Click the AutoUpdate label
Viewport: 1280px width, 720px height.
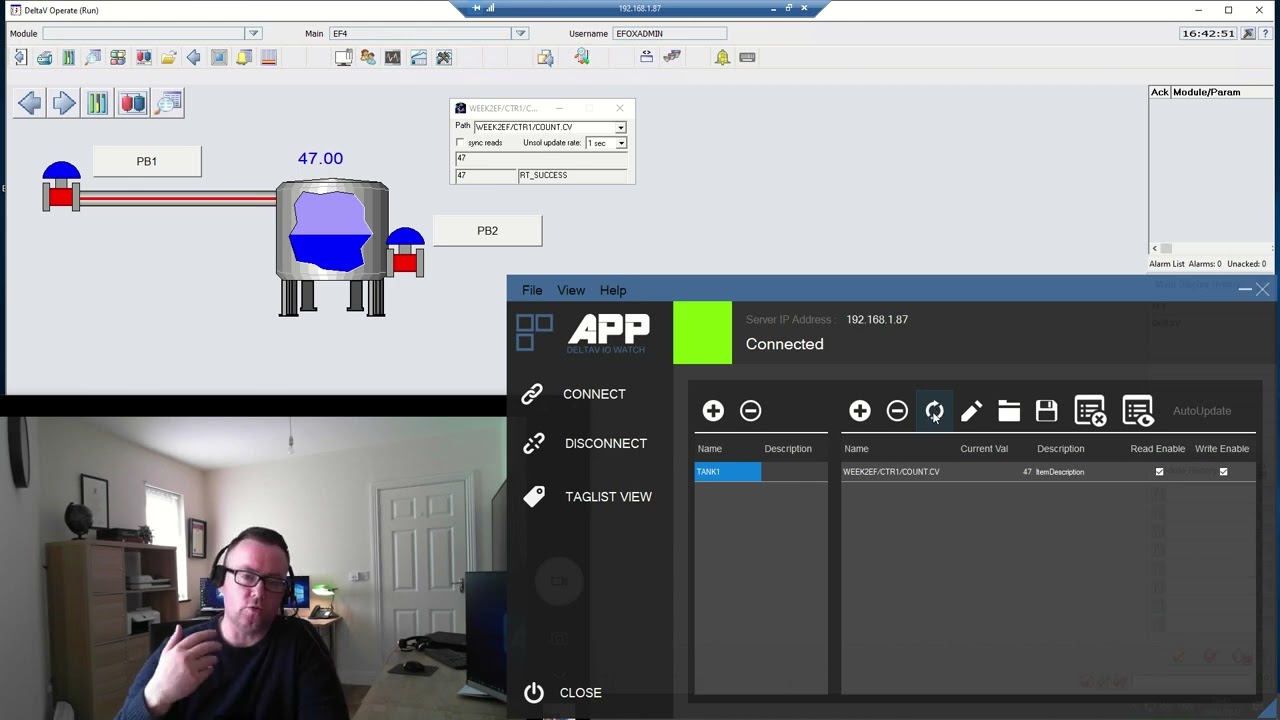(x=1202, y=411)
